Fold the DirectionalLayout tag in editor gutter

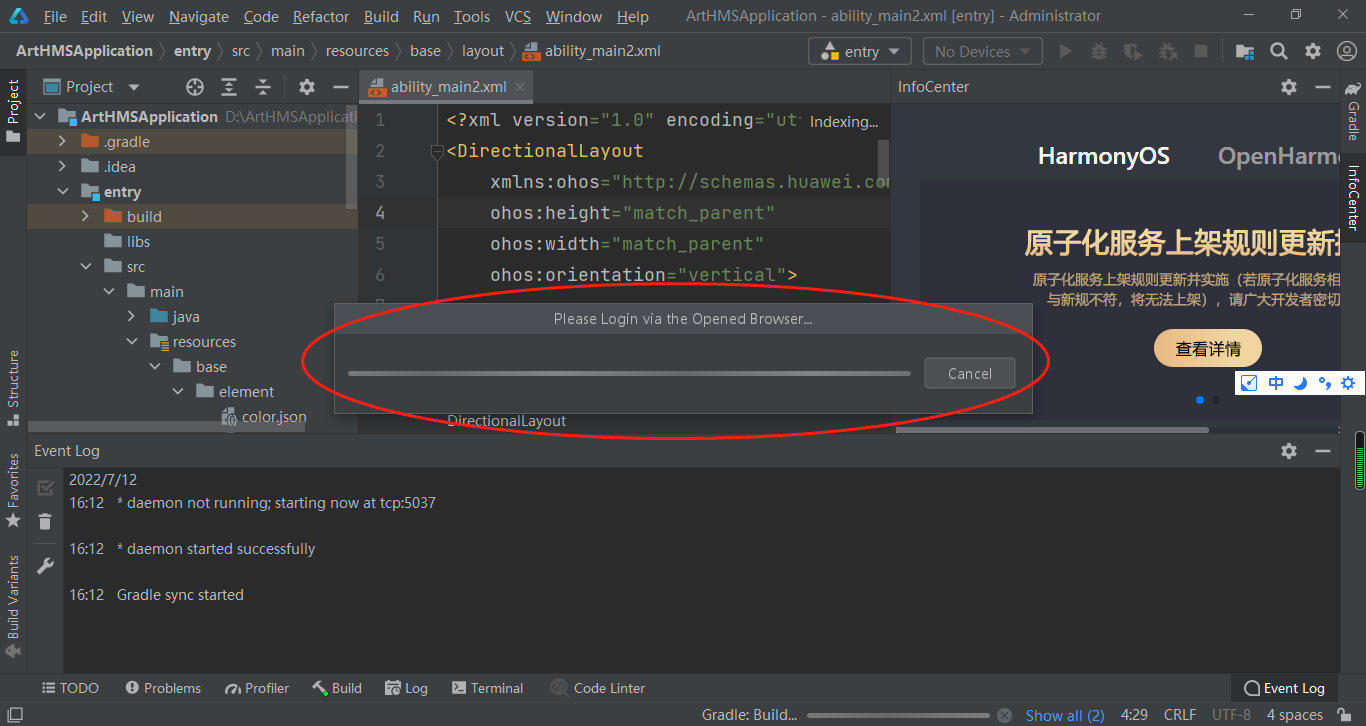coord(437,152)
